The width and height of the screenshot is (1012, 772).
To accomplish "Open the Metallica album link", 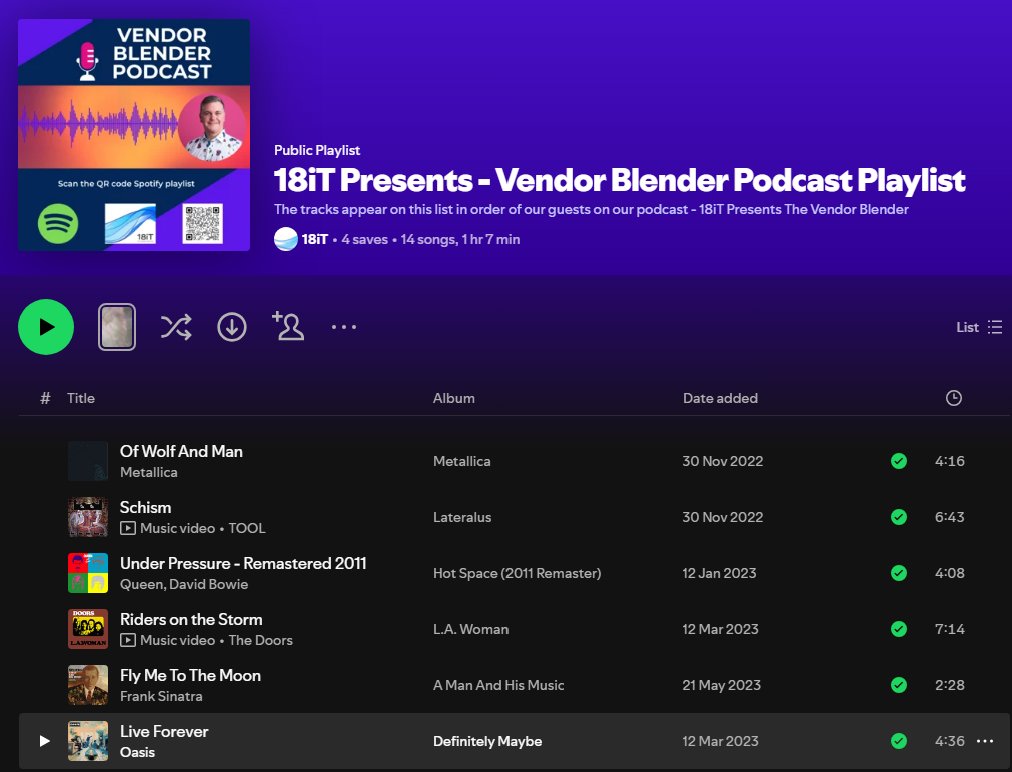I will pyautogui.click(x=461, y=461).
